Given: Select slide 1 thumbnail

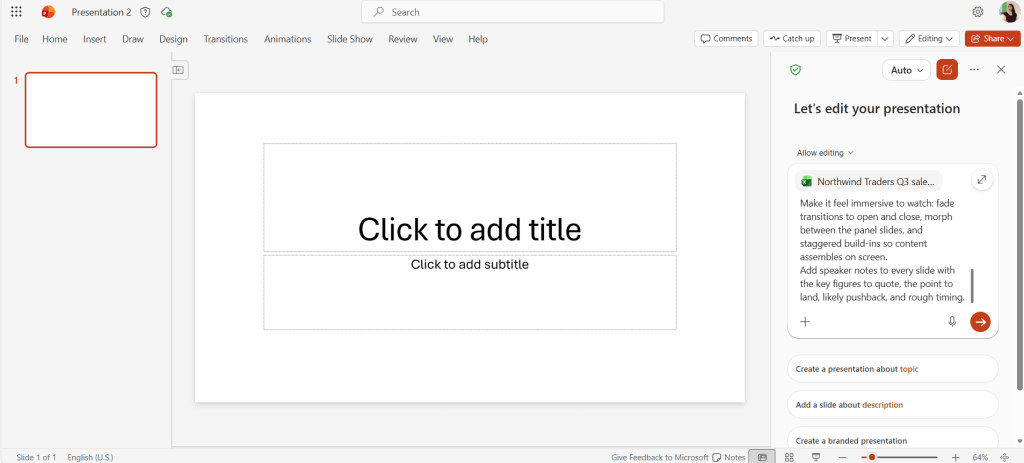Looking at the screenshot, I should pos(91,110).
